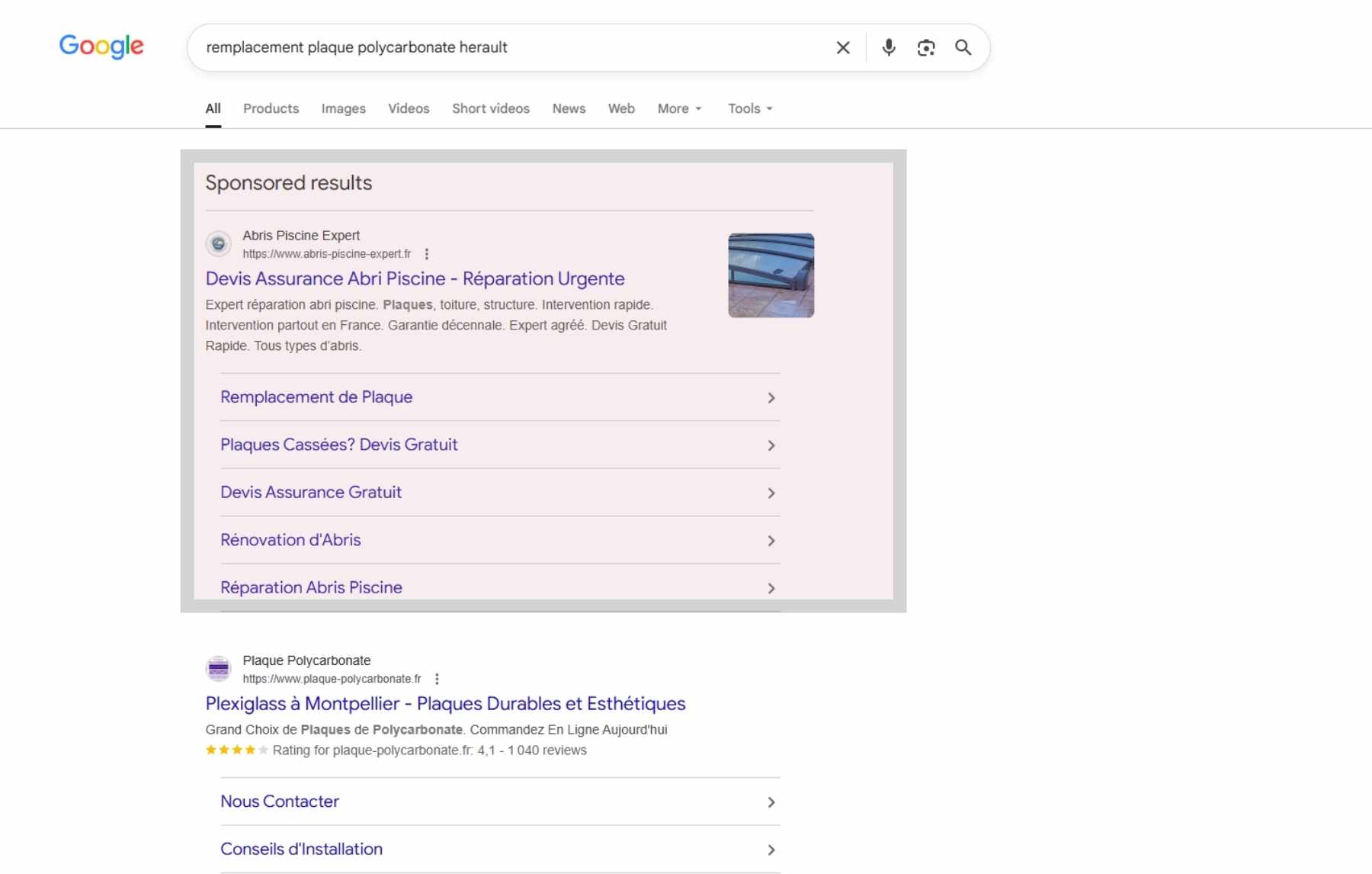
Task: Switch to the Videos tab
Action: [409, 108]
